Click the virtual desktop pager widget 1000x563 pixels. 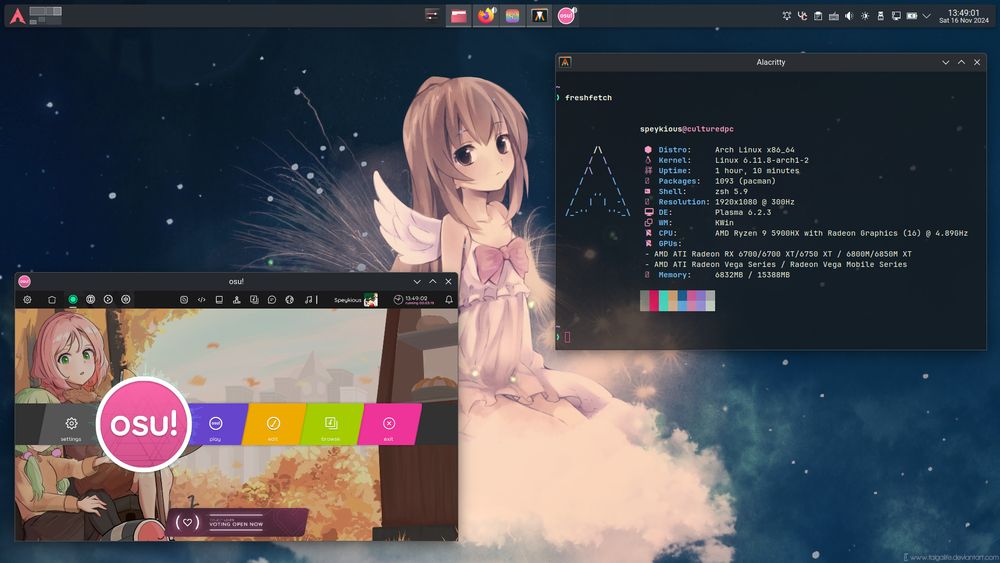tap(45, 16)
